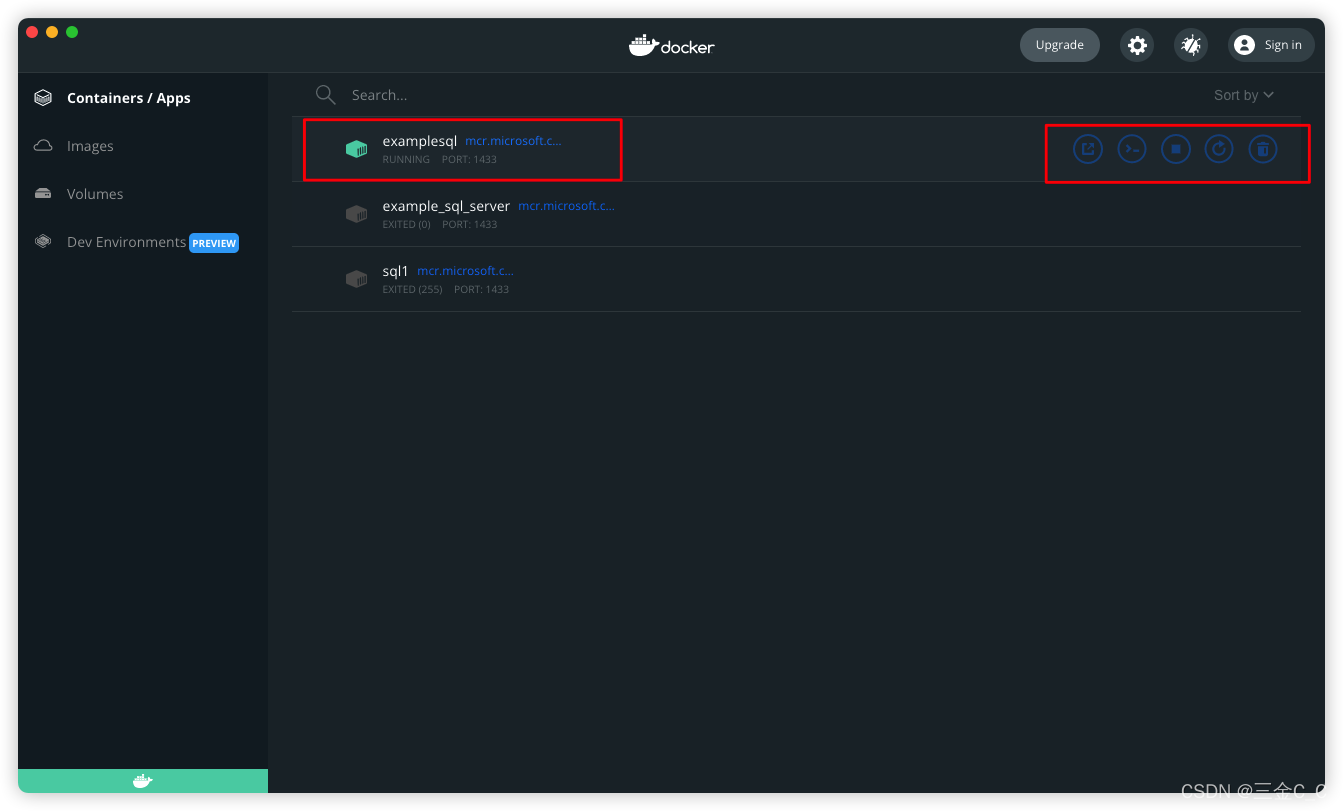Image resolution: width=1343 pixels, height=811 pixels.
Task: Open the troubleshoot bug icon
Action: [x=1191, y=45]
